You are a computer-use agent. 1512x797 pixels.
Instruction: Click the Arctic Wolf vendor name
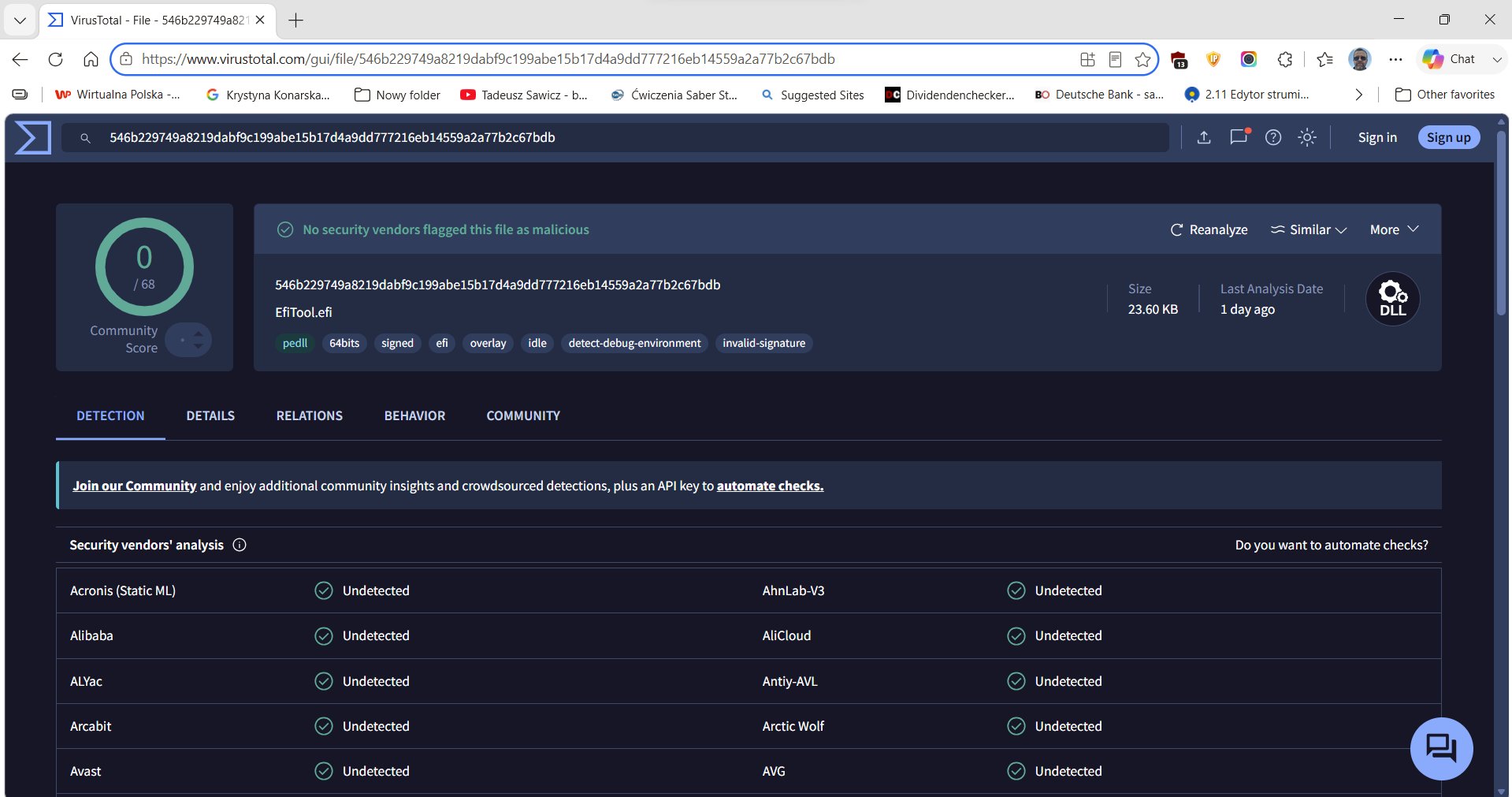coord(793,726)
